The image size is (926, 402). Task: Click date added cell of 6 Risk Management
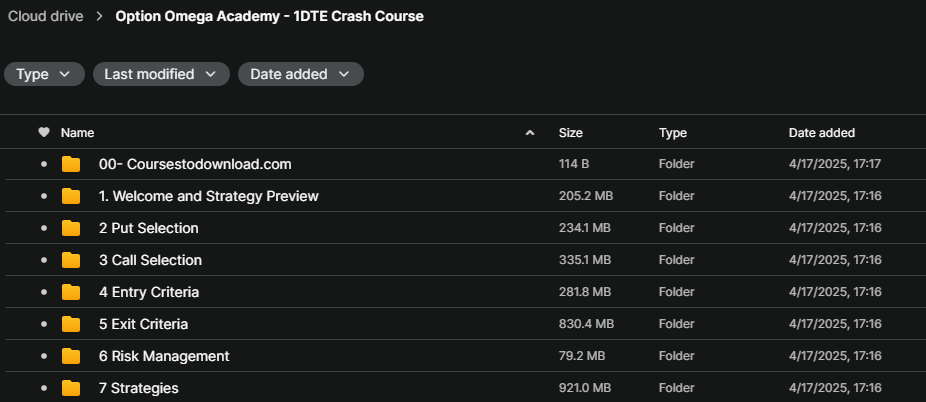pyautogui.click(x=835, y=356)
